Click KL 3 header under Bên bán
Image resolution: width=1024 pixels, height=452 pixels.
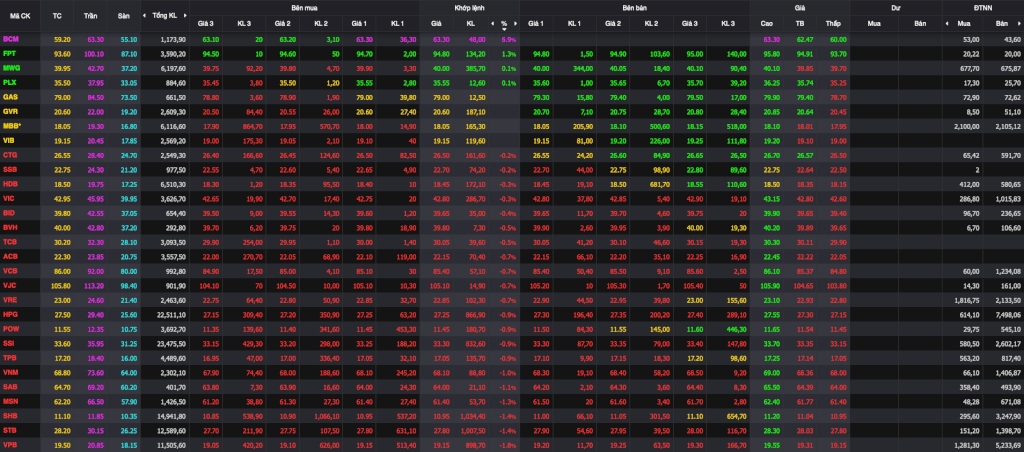coord(728,24)
